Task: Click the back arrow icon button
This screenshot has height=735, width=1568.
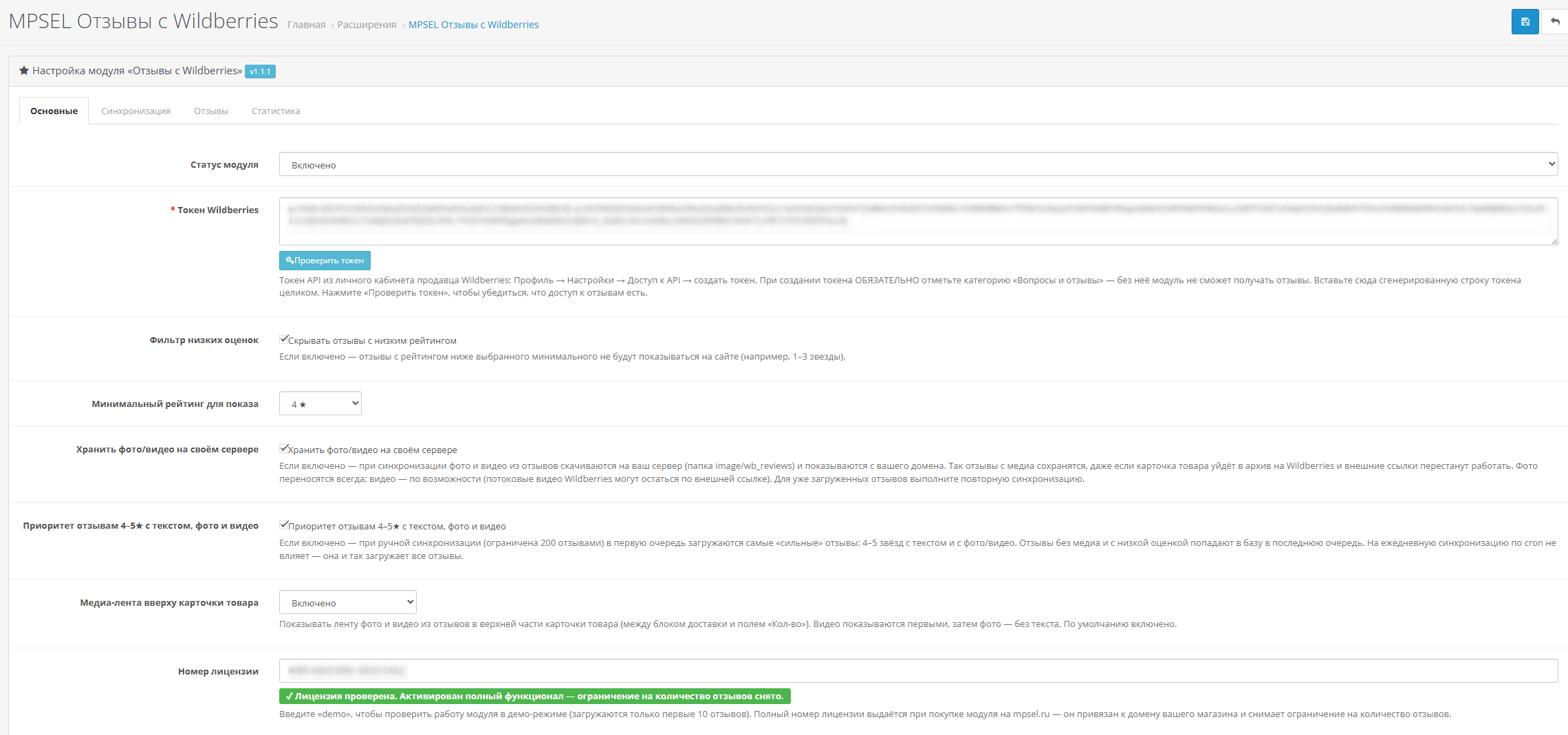Action: (x=1555, y=22)
